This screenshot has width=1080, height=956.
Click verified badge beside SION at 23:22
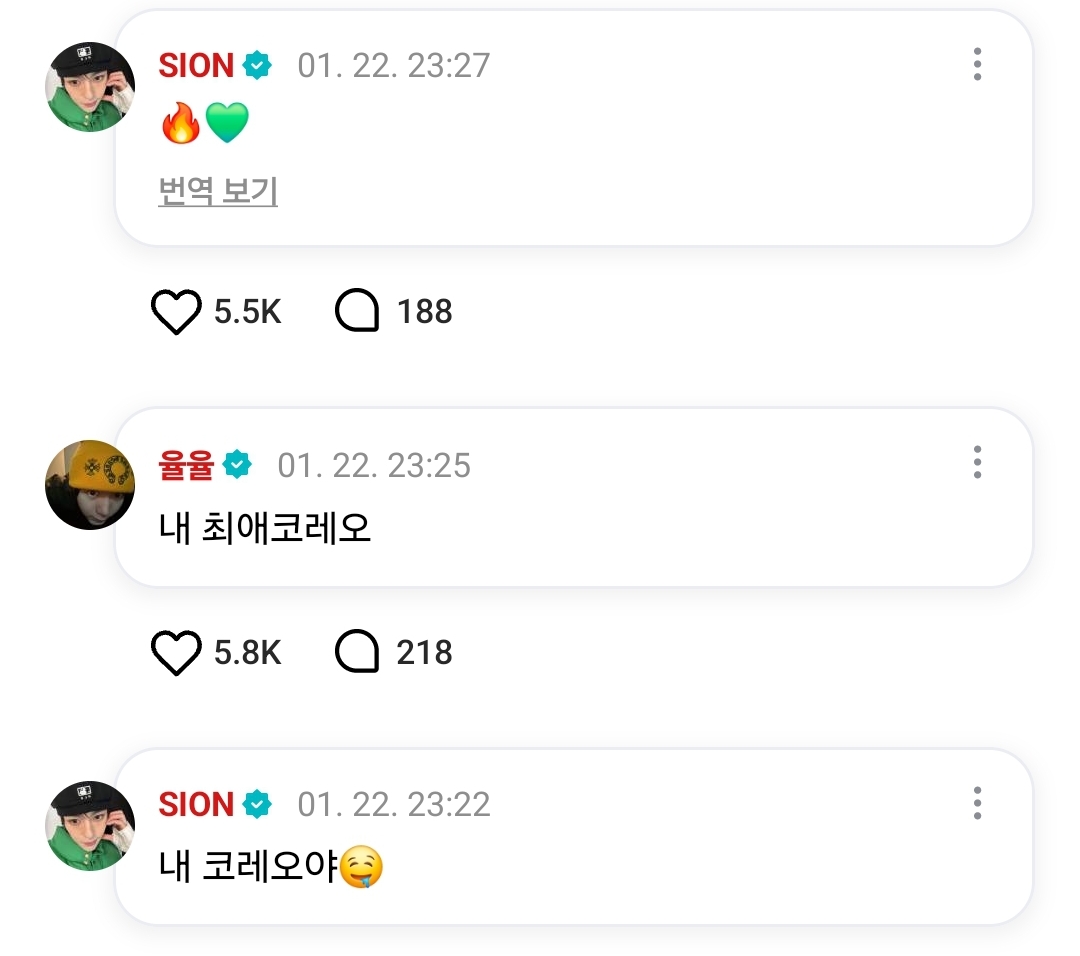(x=258, y=805)
